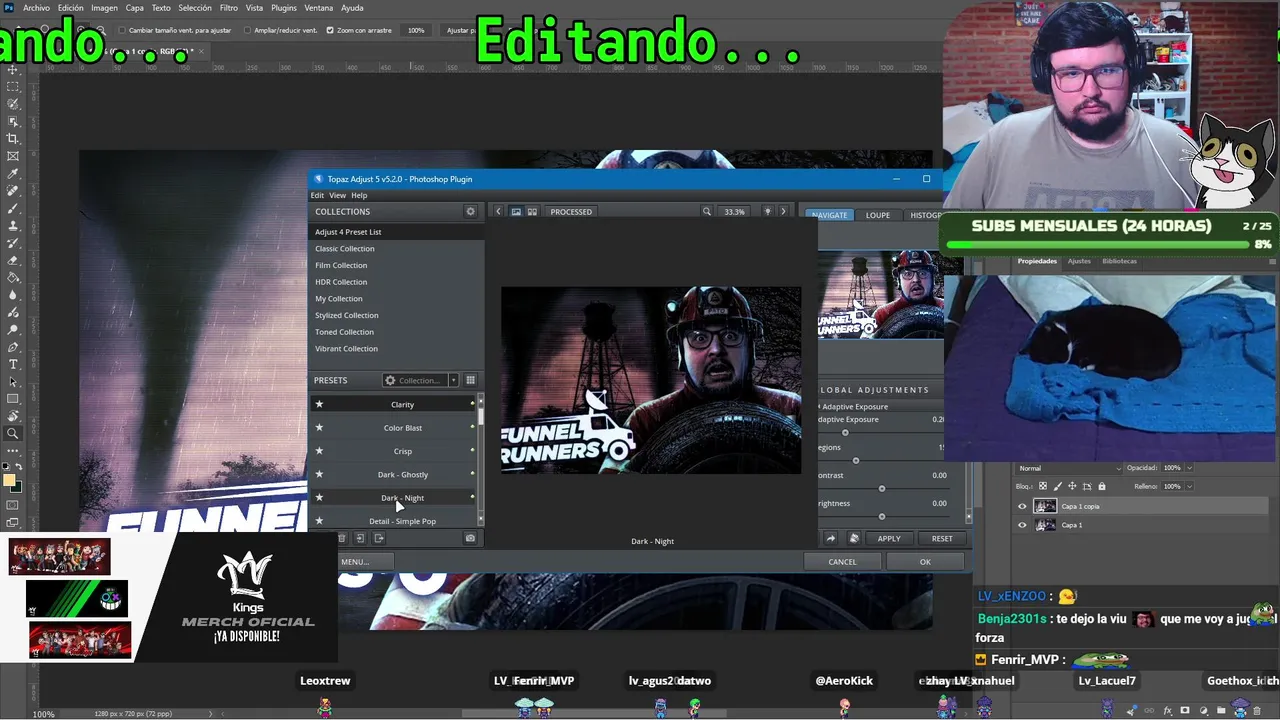Screen dimensions: 1280x720
Task: Select the Eyedropper tool
Action: coord(13,174)
